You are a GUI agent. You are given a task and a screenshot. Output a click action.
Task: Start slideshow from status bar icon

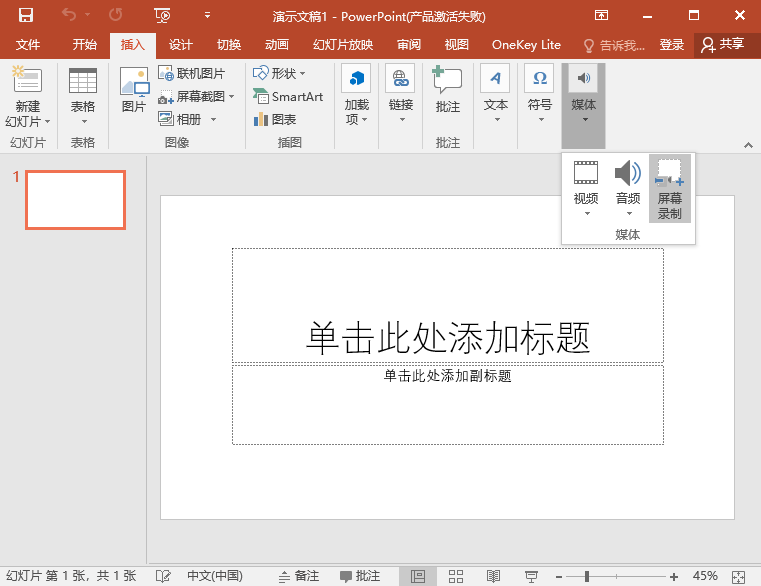pyautogui.click(x=531, y=576)
